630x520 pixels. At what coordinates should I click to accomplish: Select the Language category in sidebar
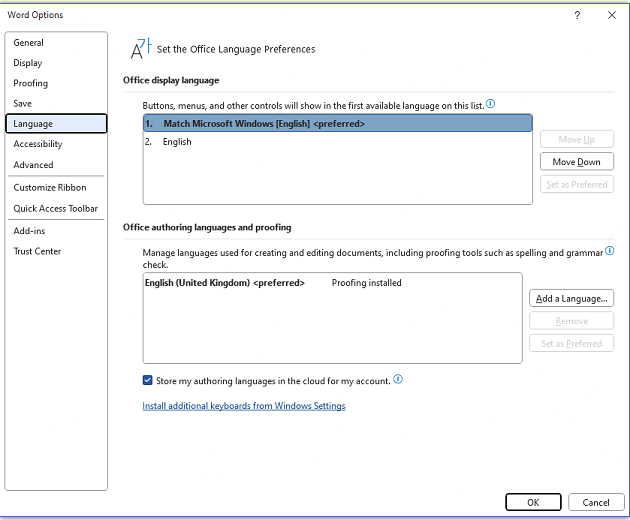pos(56,123)
